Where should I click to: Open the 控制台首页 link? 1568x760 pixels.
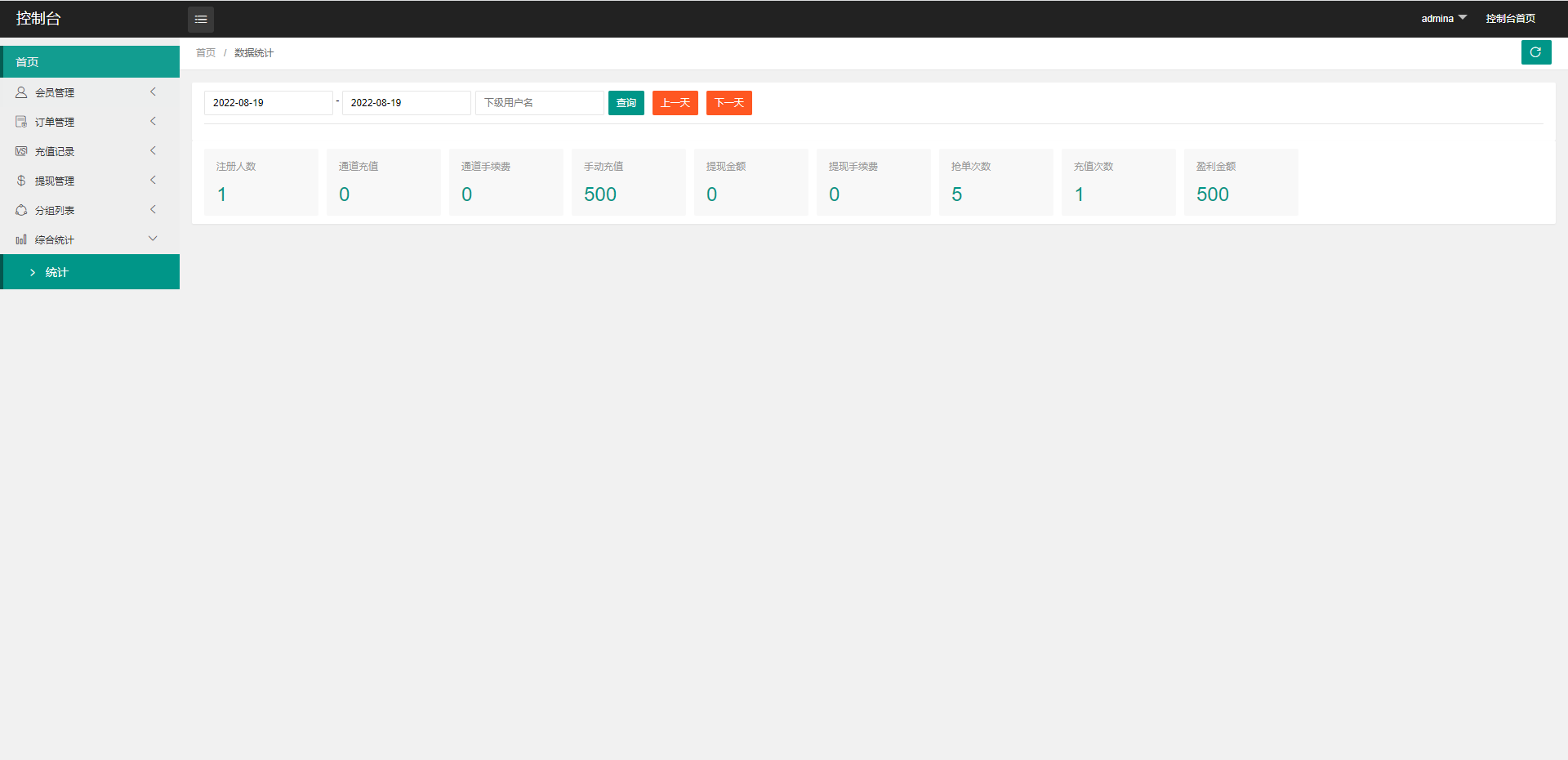point(1510,18)
